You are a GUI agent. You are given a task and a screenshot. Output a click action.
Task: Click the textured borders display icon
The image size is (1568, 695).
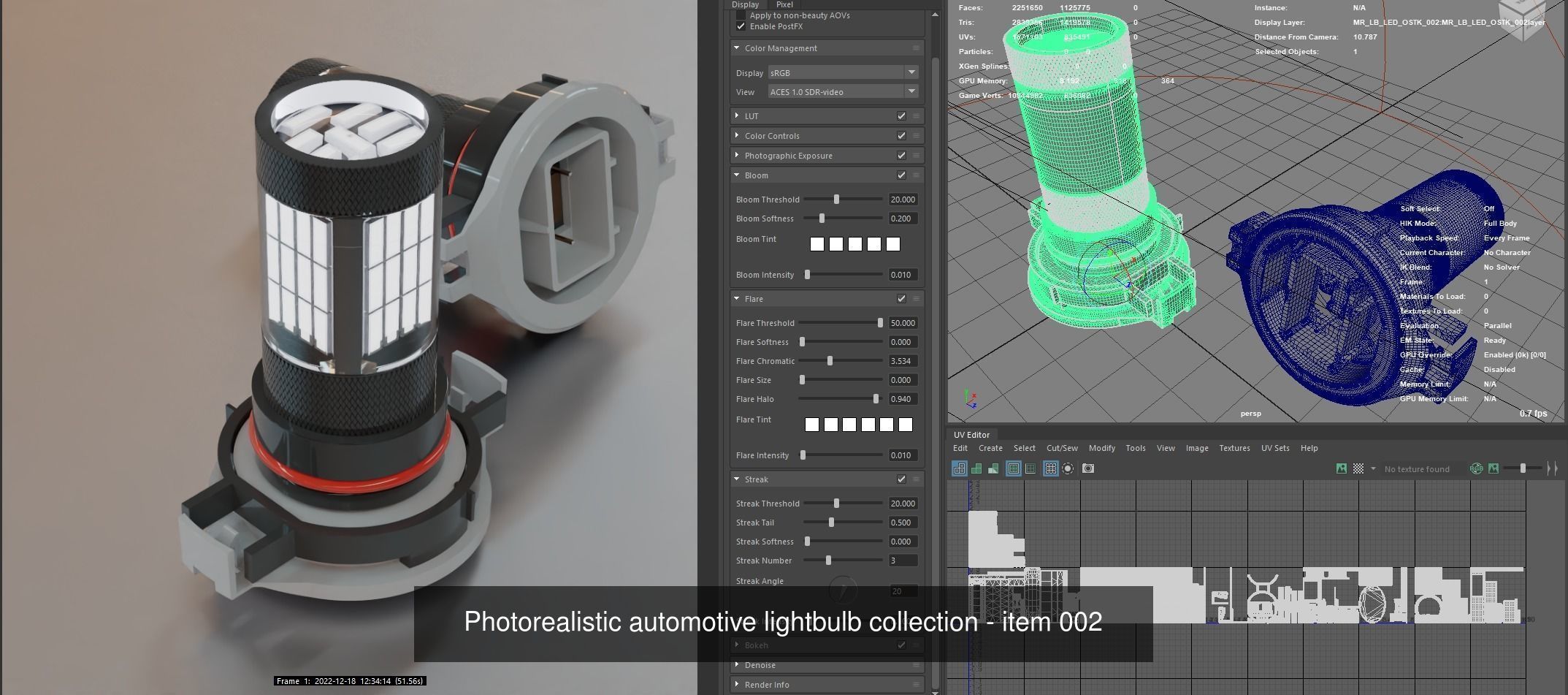[x=1030, y=468]
